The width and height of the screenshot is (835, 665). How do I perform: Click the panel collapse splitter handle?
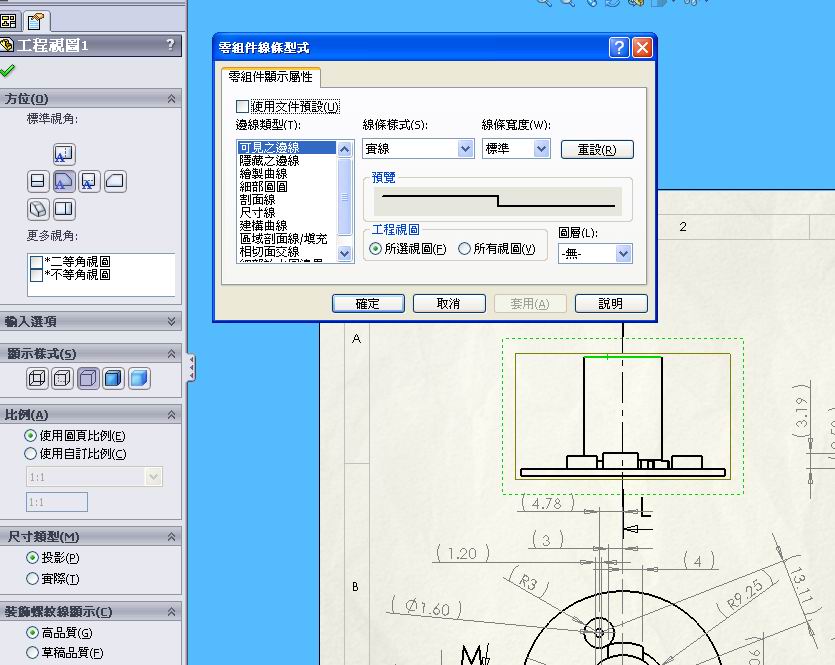coord(191,368)
